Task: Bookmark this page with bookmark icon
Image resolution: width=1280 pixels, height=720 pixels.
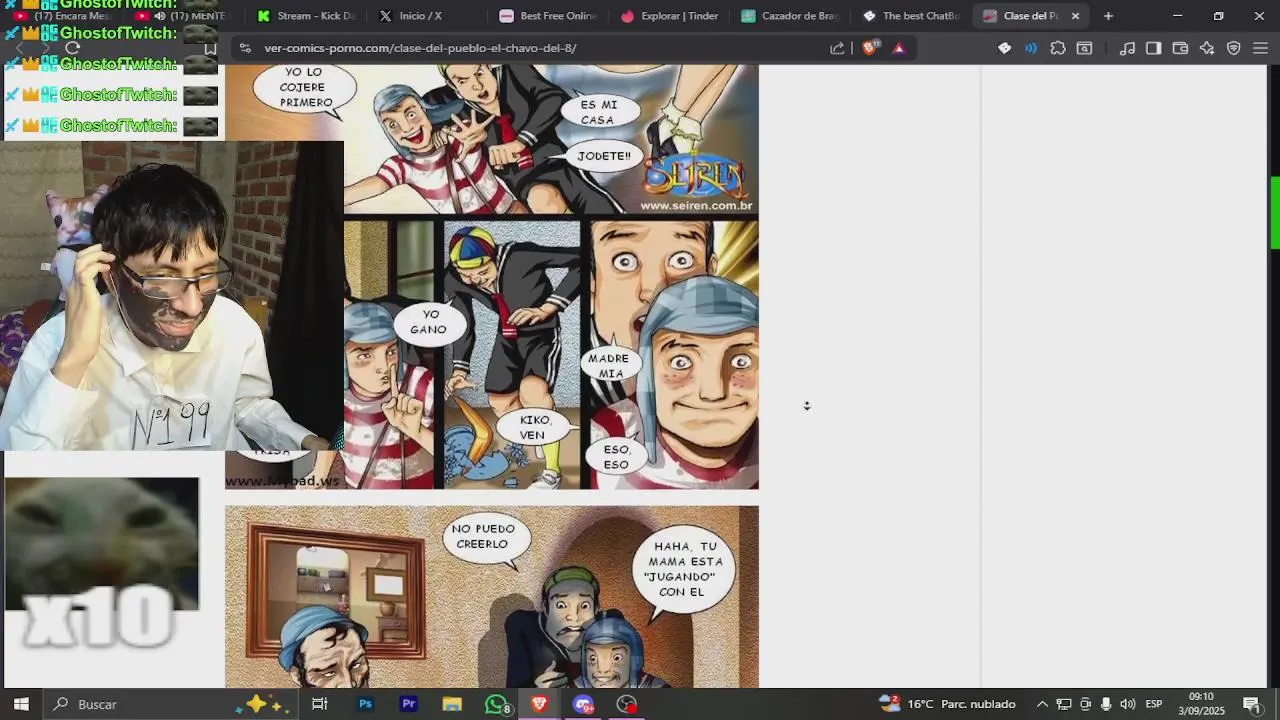Action: pos(210,48)
